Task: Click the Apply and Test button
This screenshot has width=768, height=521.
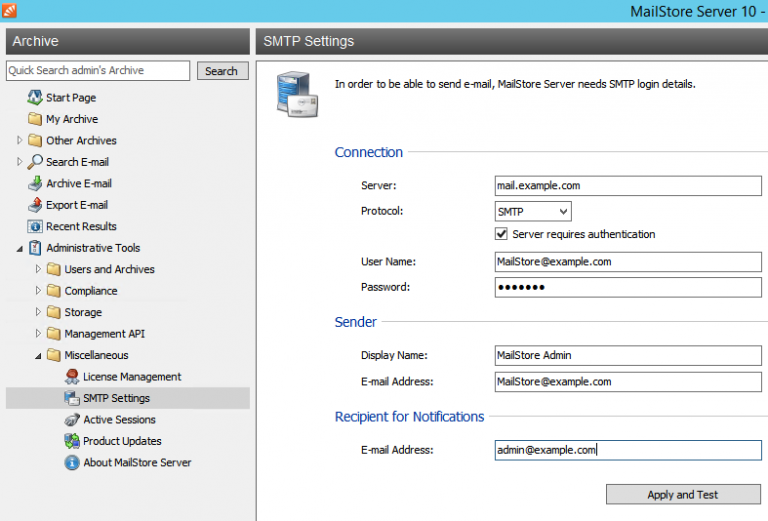Action: coord(683,495)
